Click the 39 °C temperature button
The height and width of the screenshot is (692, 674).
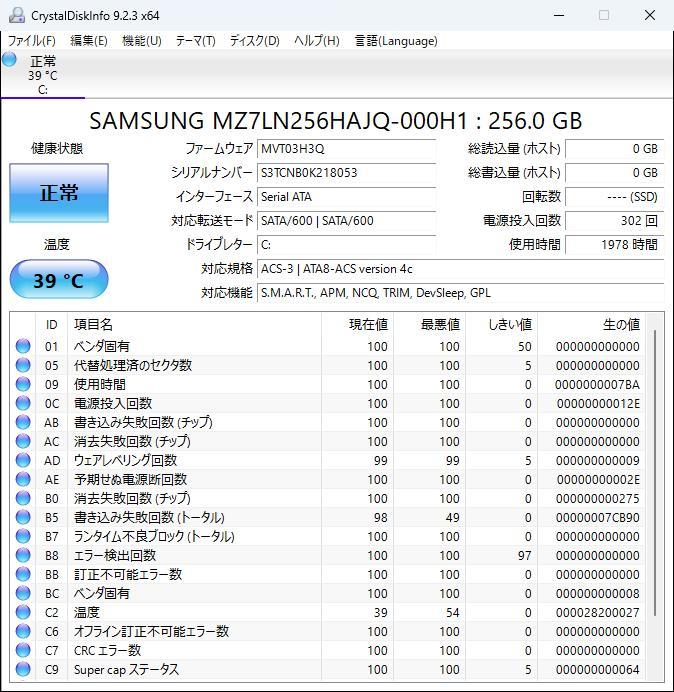(x=59, y=280)
